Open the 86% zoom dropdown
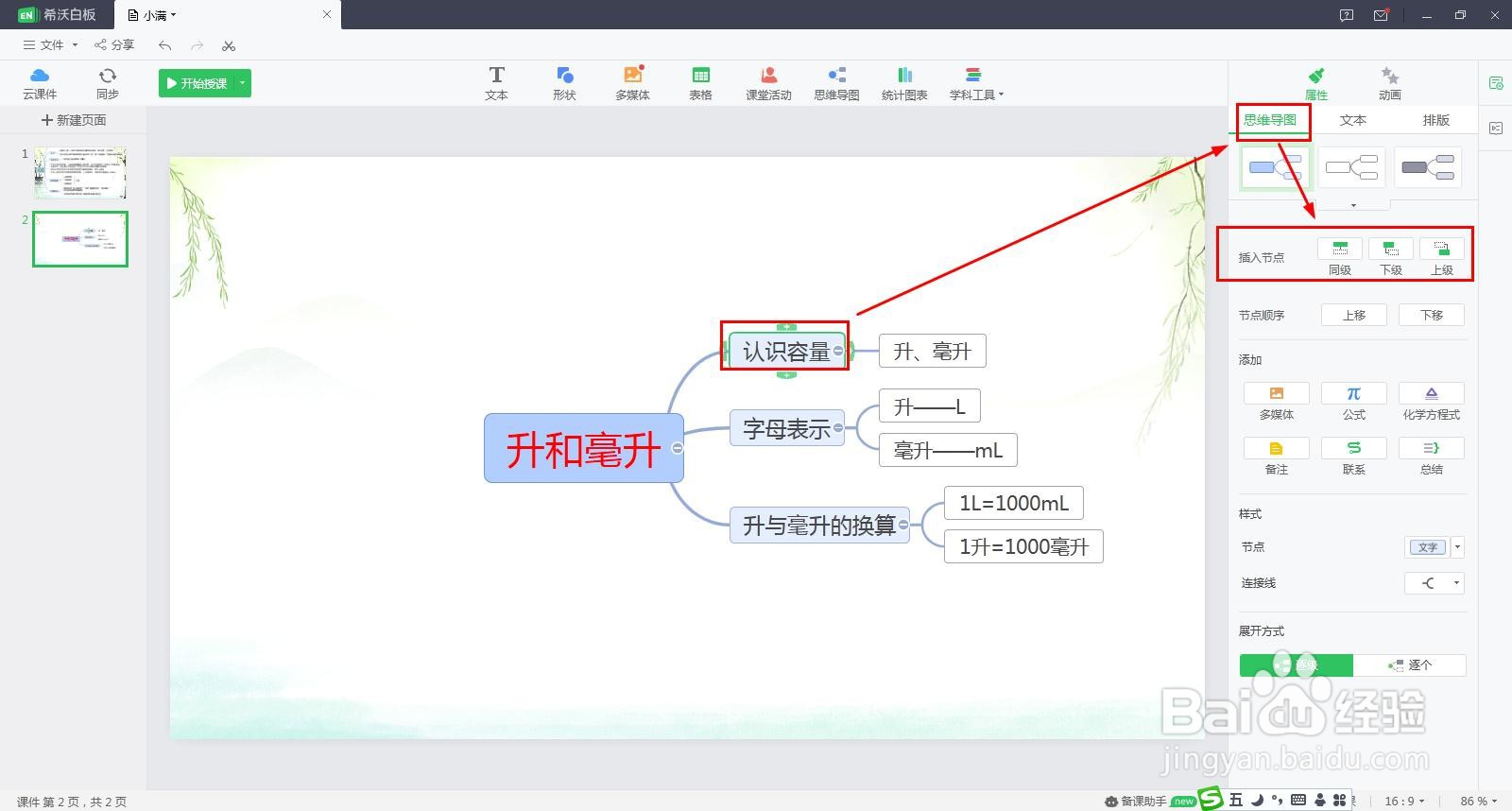 (1478, 801)
